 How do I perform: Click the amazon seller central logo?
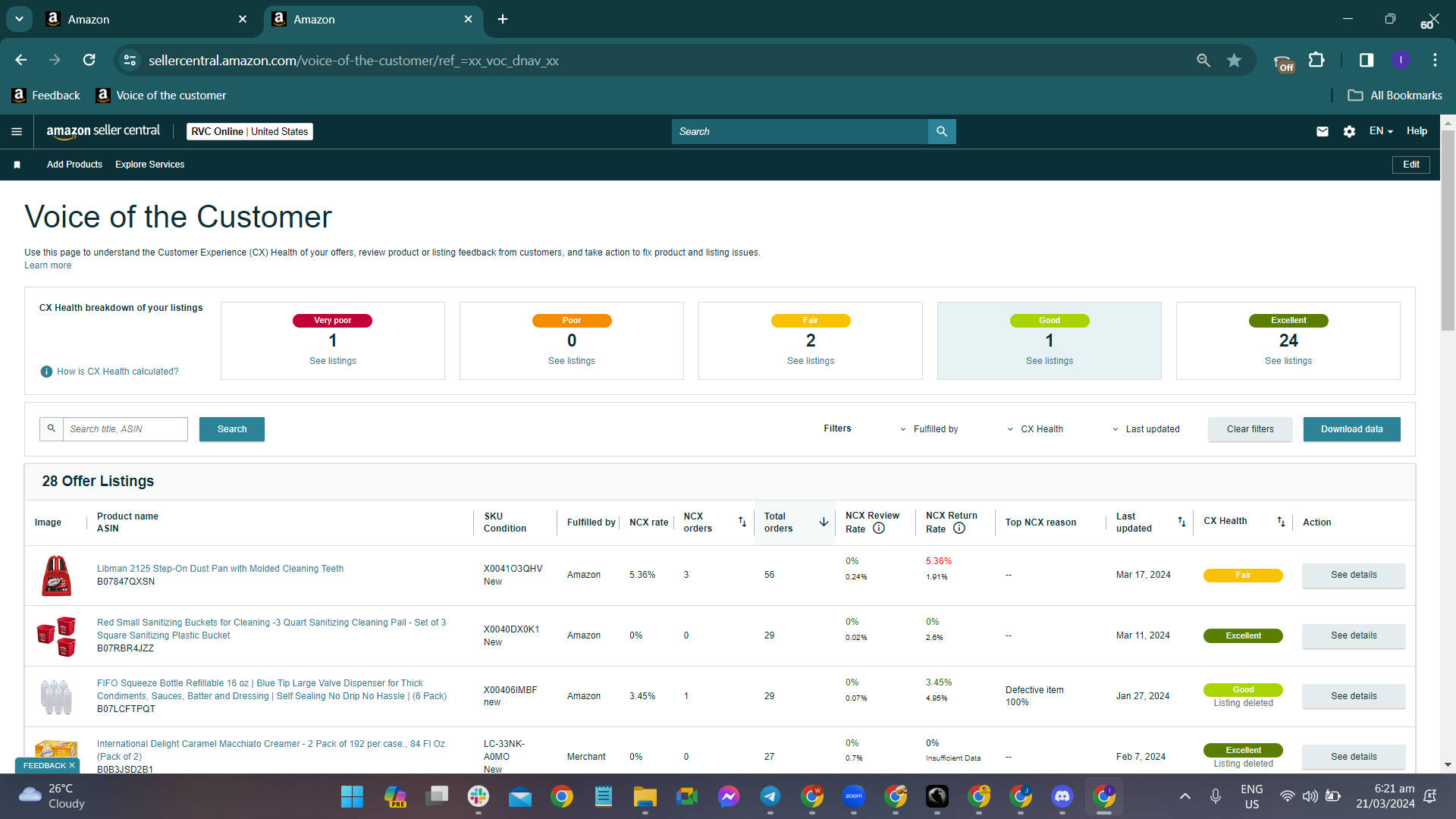[103, 131]
